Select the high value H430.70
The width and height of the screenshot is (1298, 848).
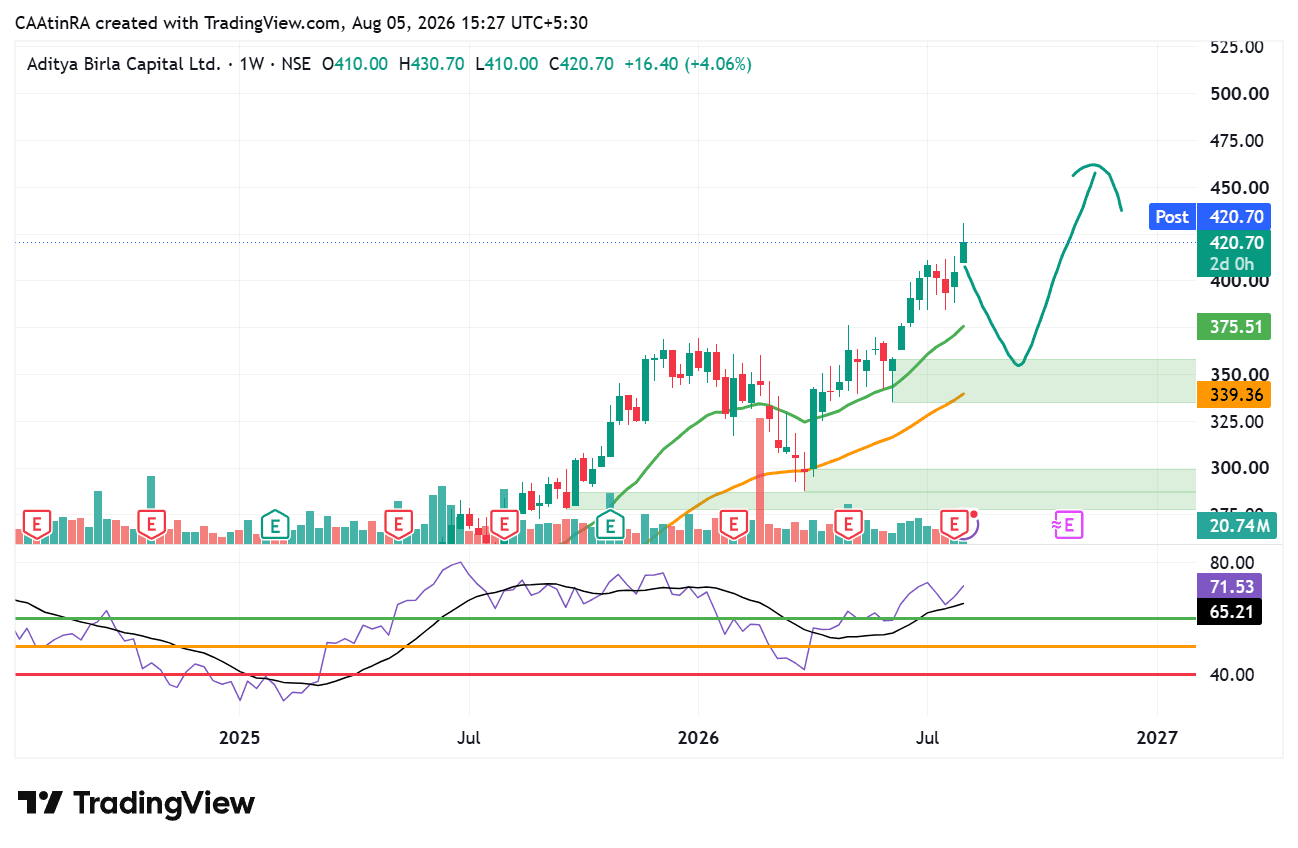click(x=431, y=64)
